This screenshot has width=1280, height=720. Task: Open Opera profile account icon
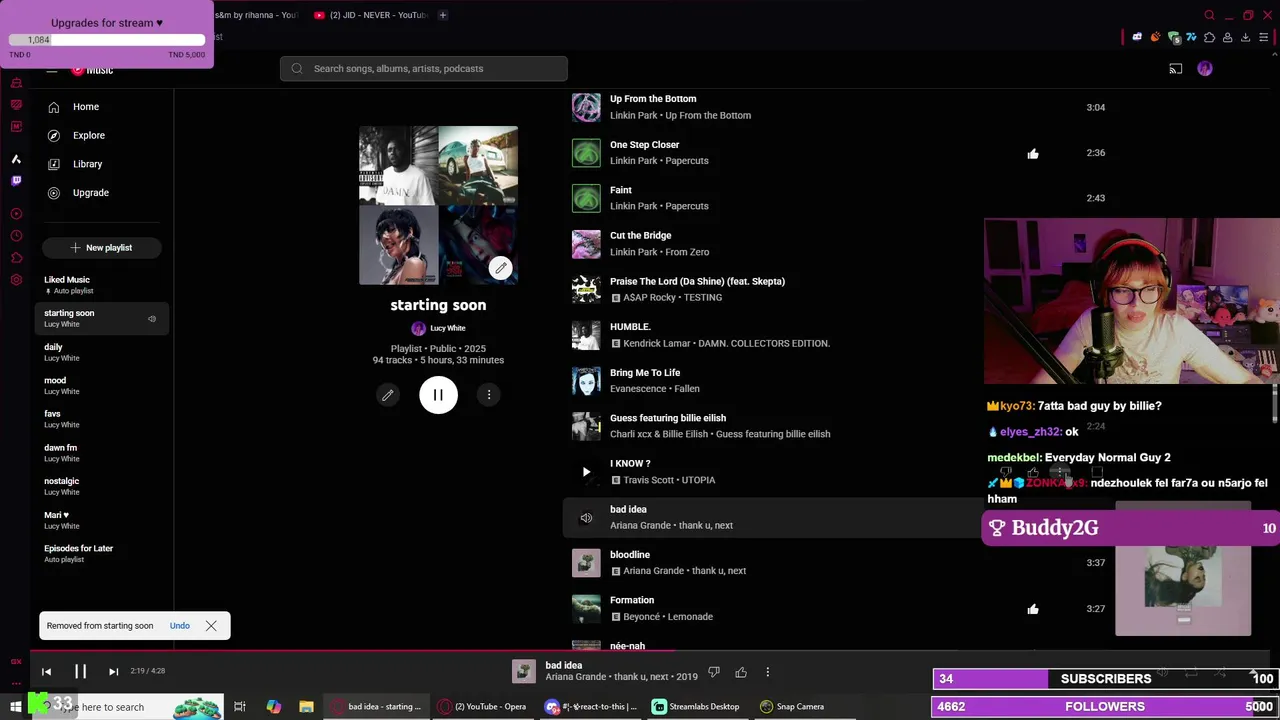click(x=1227, y=37)
